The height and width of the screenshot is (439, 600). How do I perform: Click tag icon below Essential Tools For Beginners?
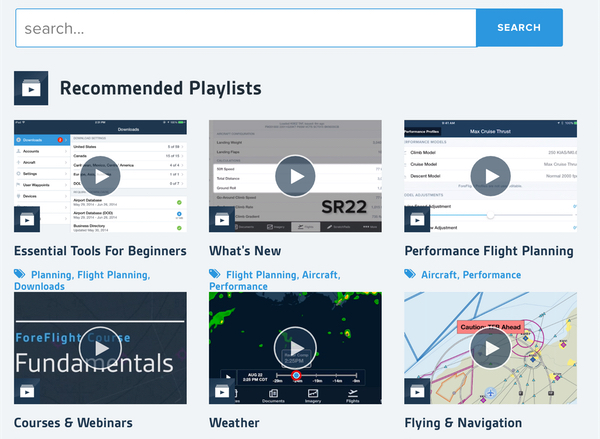[20, 274]
